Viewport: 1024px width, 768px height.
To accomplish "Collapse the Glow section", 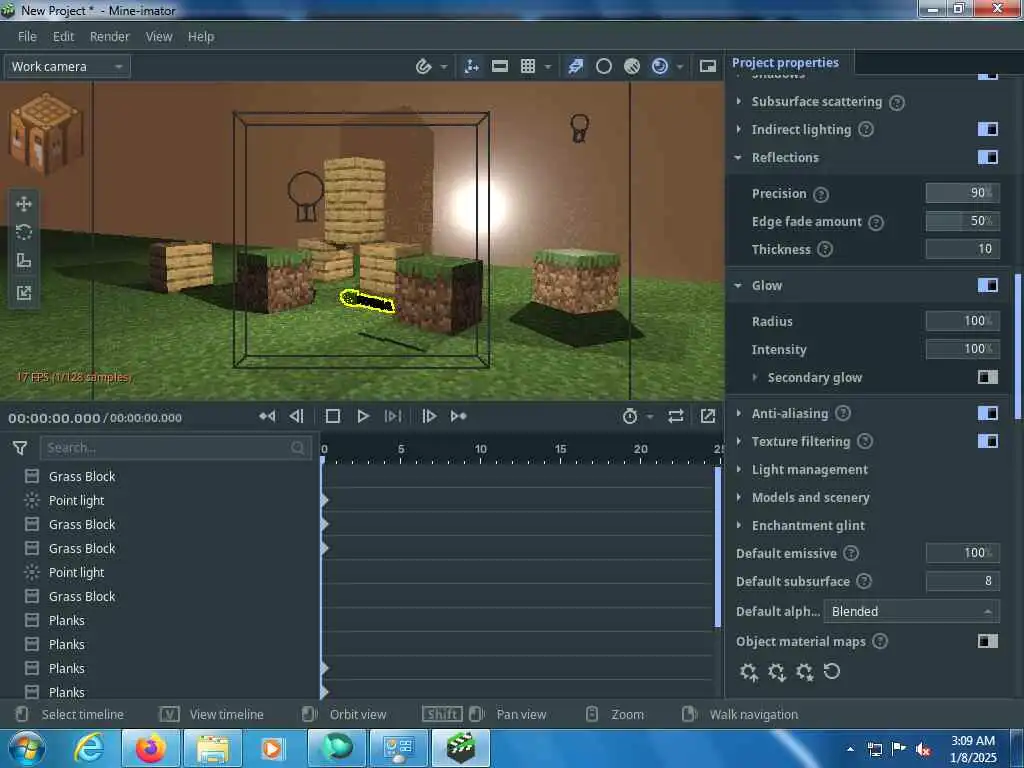I will [x=738, y=285].
